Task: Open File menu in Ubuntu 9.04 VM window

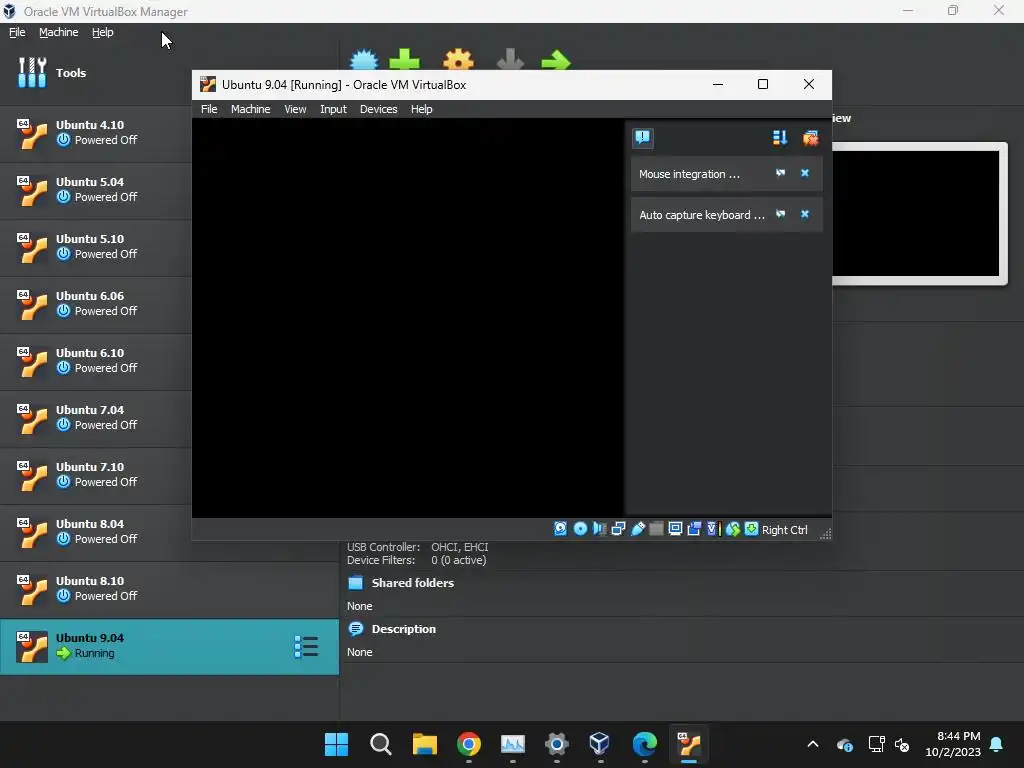Action: 209,109
